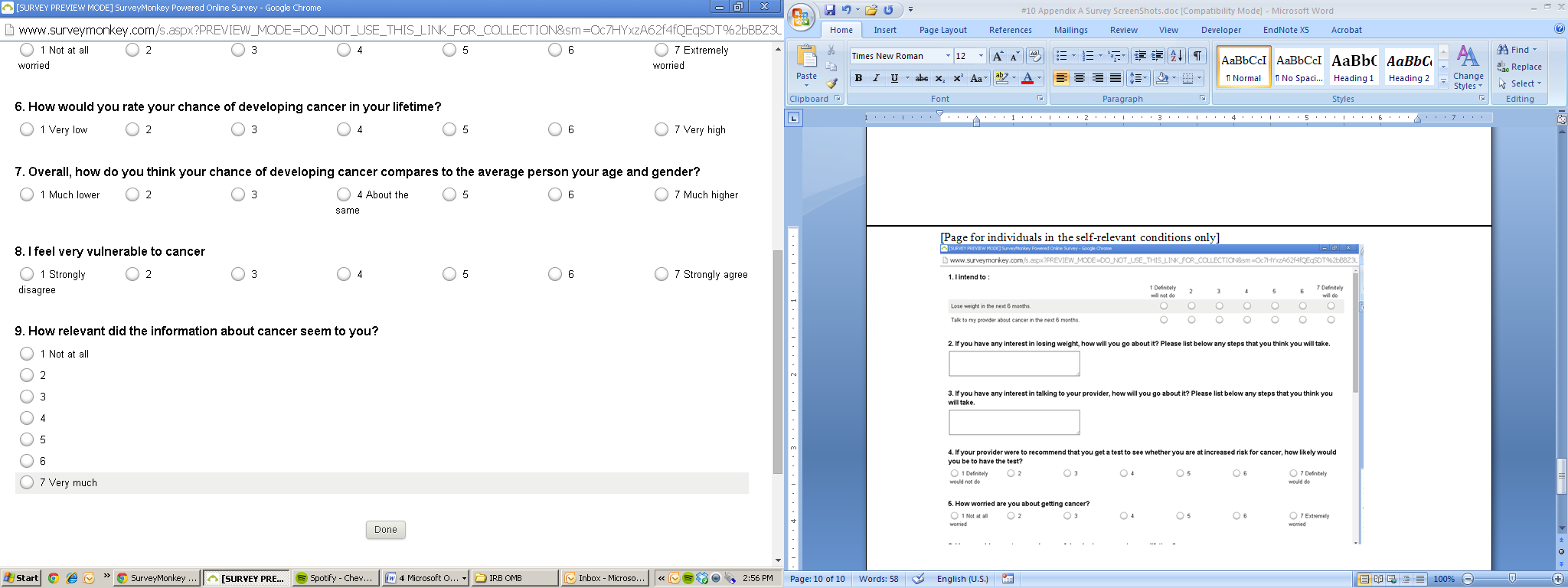Image resolution: width=1568 pixels, height=588 pixels.
Task: Adjust the Word zoom slider handle
Action: [1512, 579]
